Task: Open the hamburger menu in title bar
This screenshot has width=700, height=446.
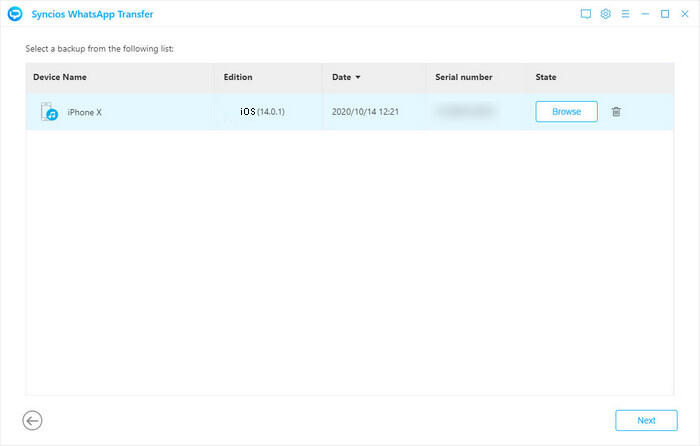Action: click(625, 15)
